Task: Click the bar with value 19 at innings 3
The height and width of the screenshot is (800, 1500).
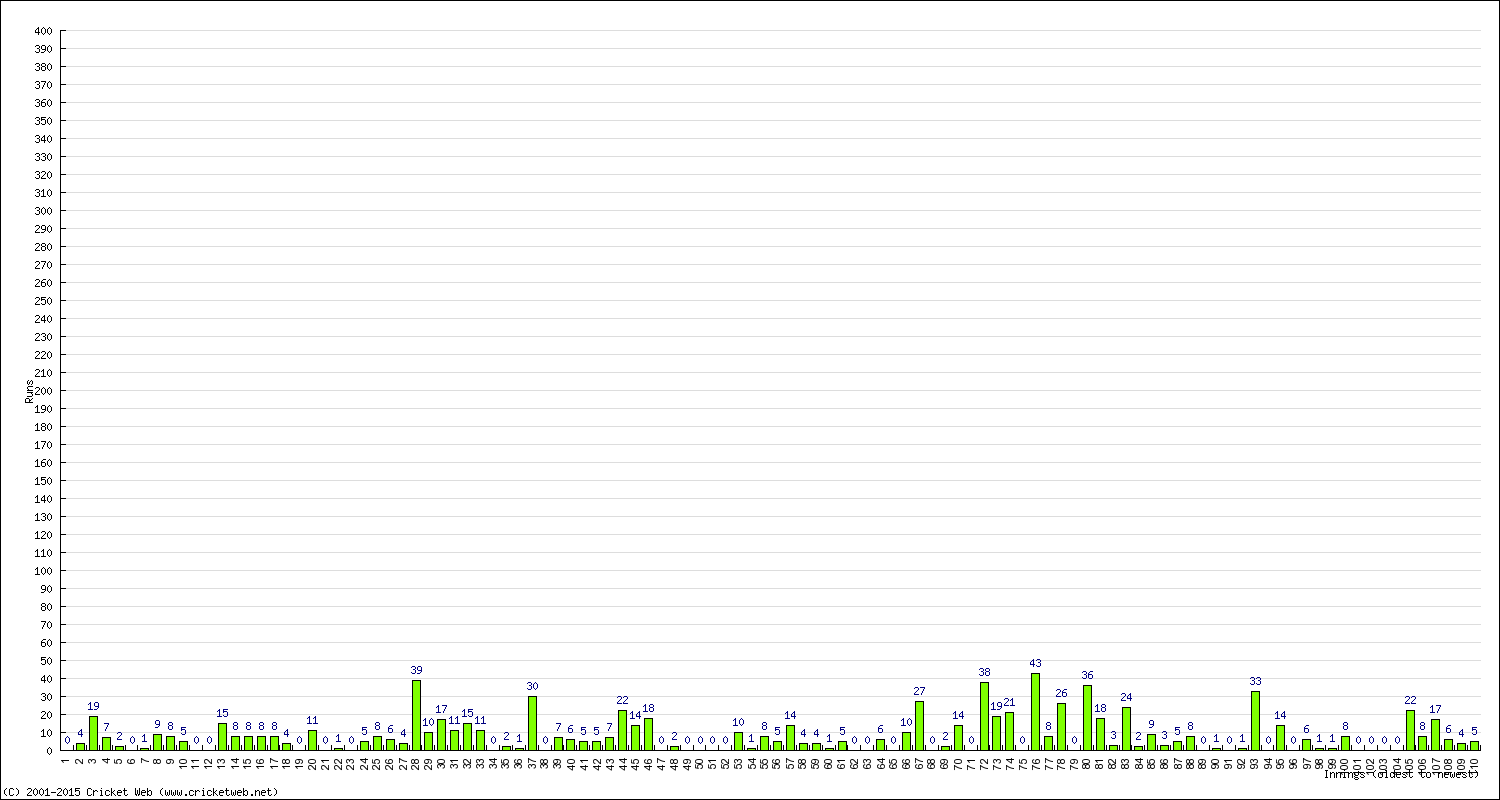Action: (93, 733)
